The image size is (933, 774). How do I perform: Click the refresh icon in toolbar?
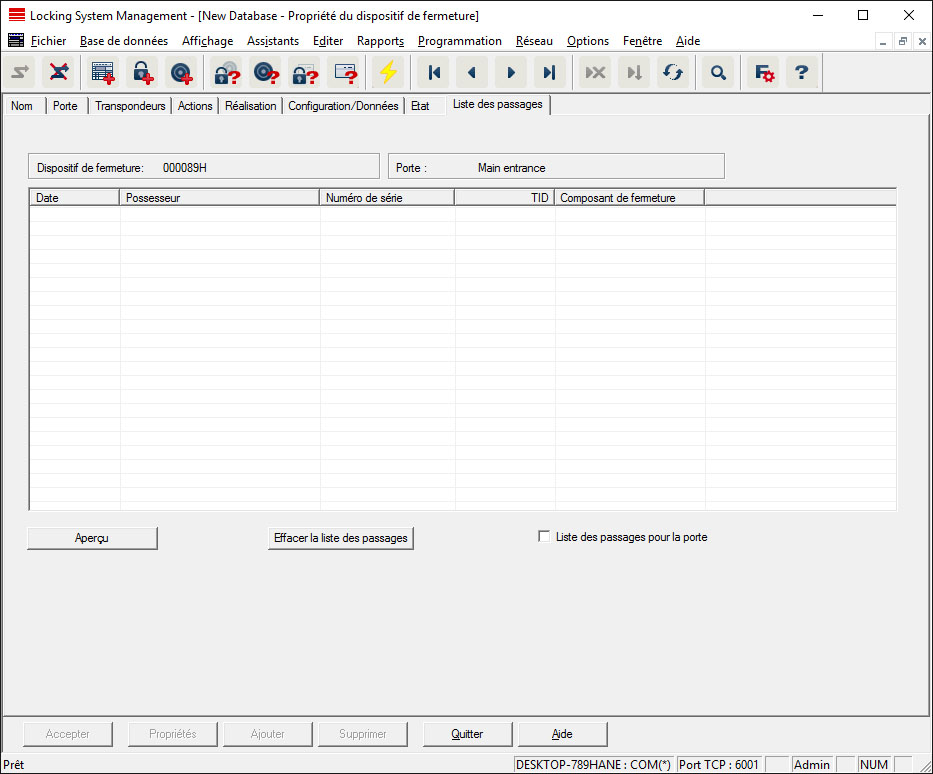pos(673,73)
